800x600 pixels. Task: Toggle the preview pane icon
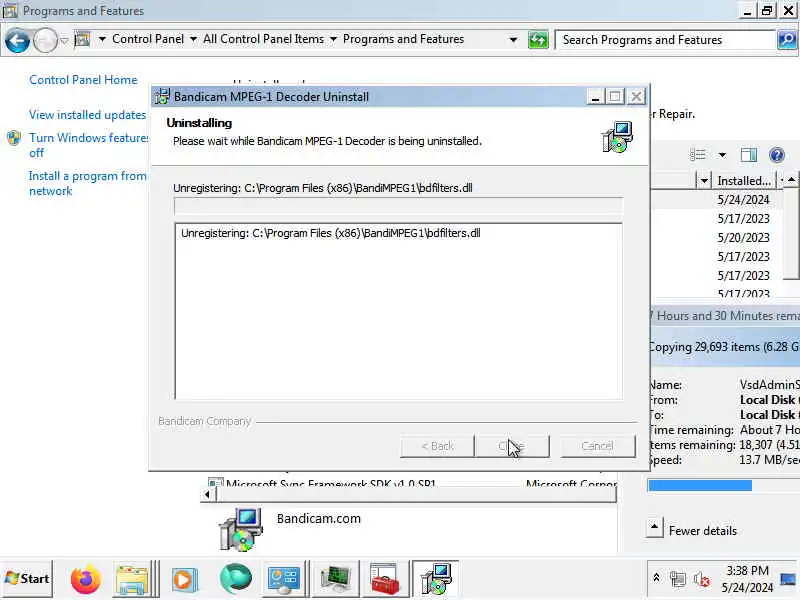748,155
